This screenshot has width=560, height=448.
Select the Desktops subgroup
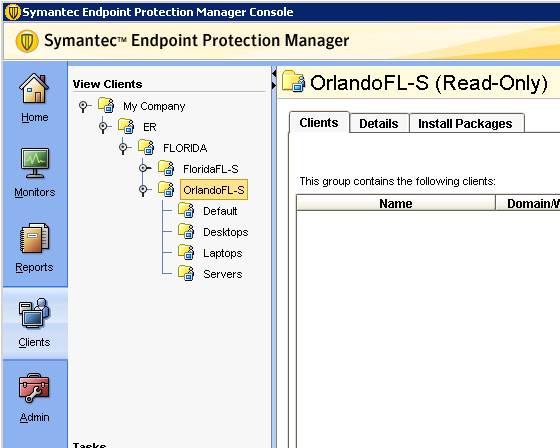[x=225, y=232]
